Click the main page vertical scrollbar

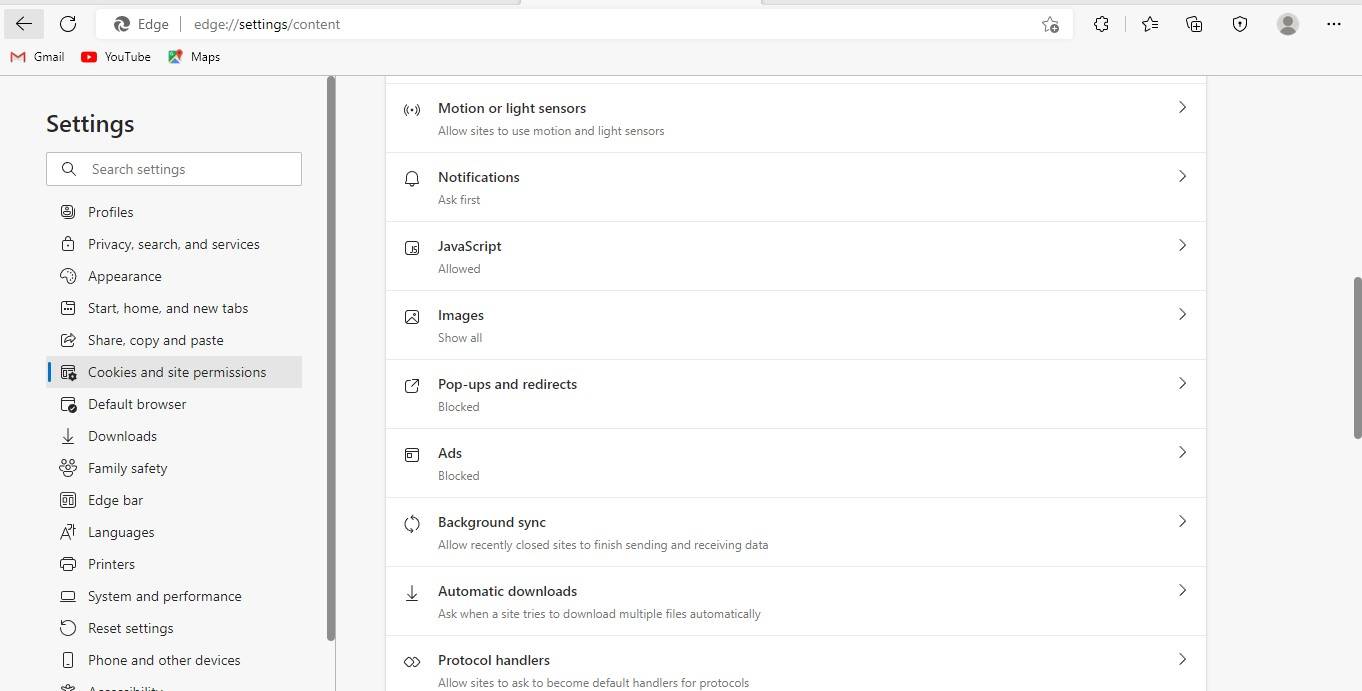1357,357
